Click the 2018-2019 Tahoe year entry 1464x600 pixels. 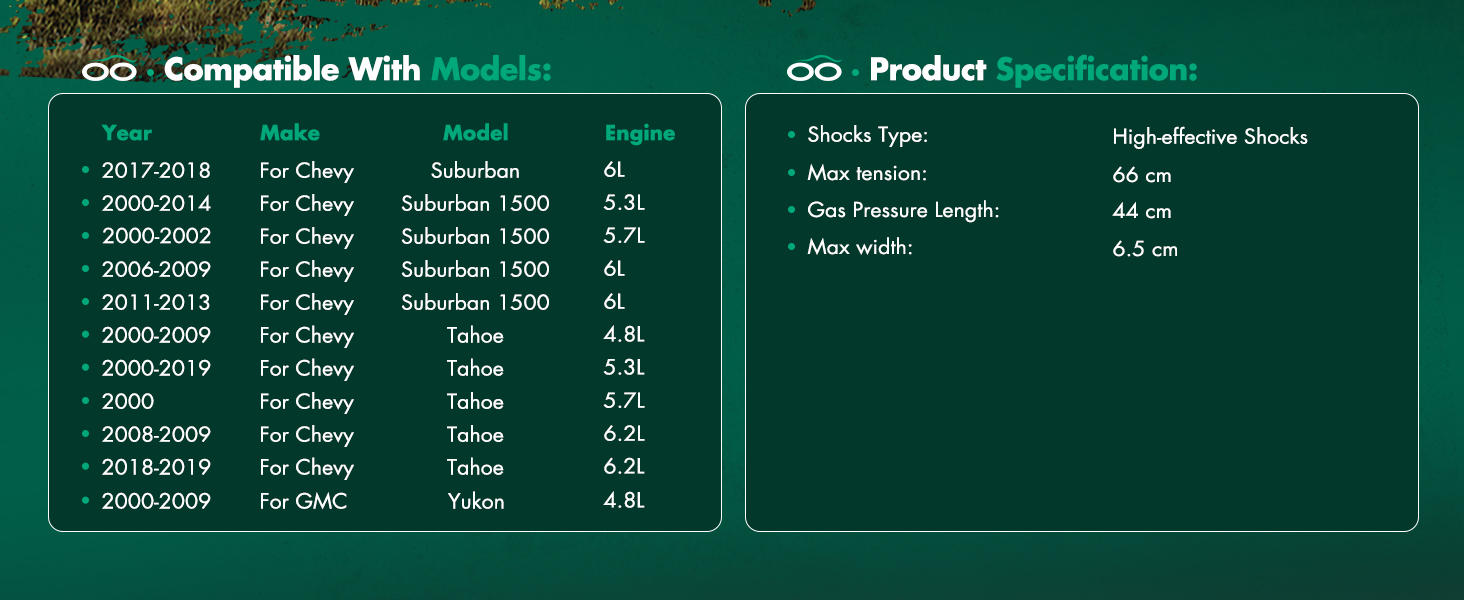156,468
